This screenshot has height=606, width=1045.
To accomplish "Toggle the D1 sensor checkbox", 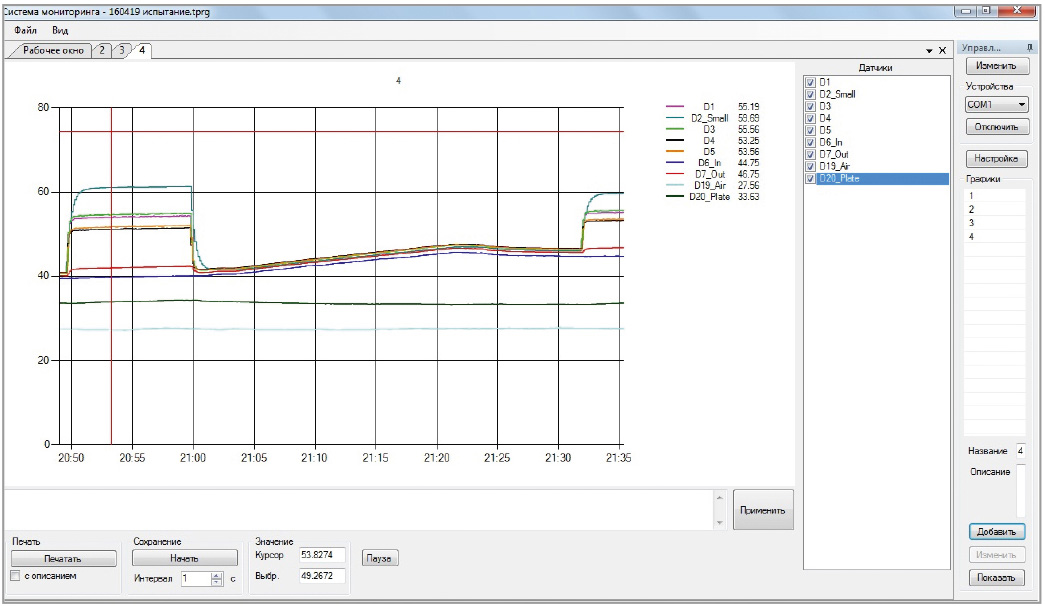I will point(810,82).
